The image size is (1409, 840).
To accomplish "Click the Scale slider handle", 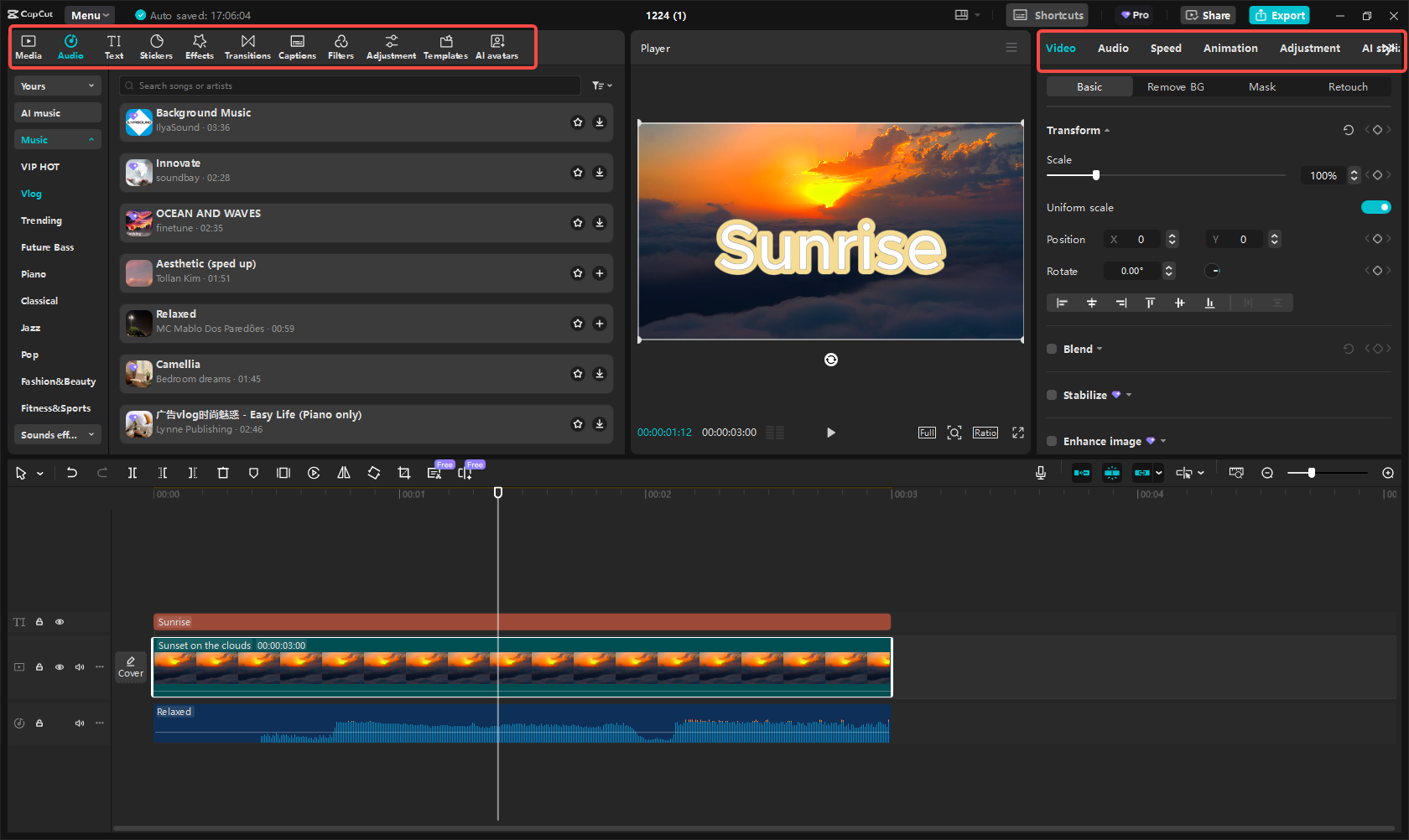I will [1095, 175].
